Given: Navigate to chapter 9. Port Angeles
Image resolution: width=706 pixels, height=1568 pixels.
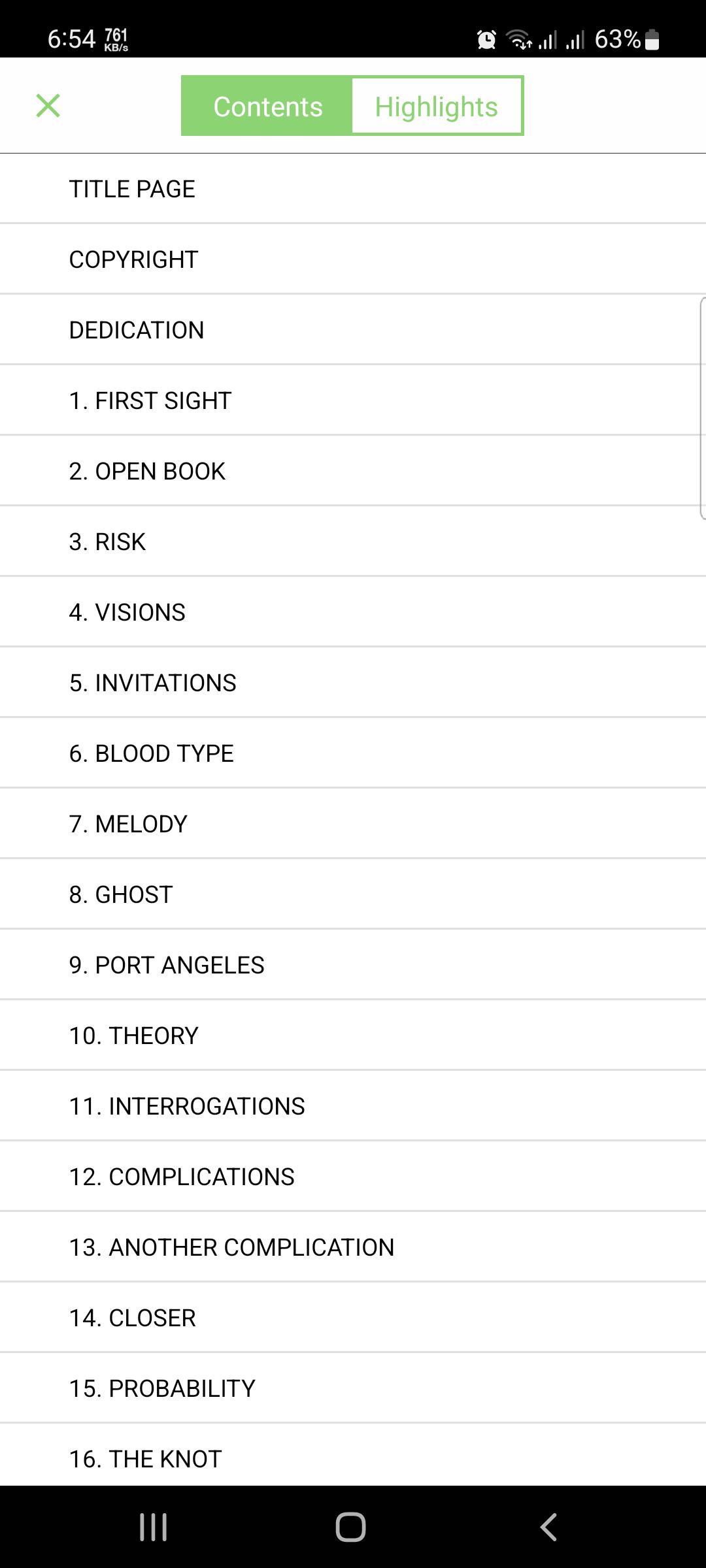Looking at the screenshot, I should pyautogui.click(x=353, y=965).
